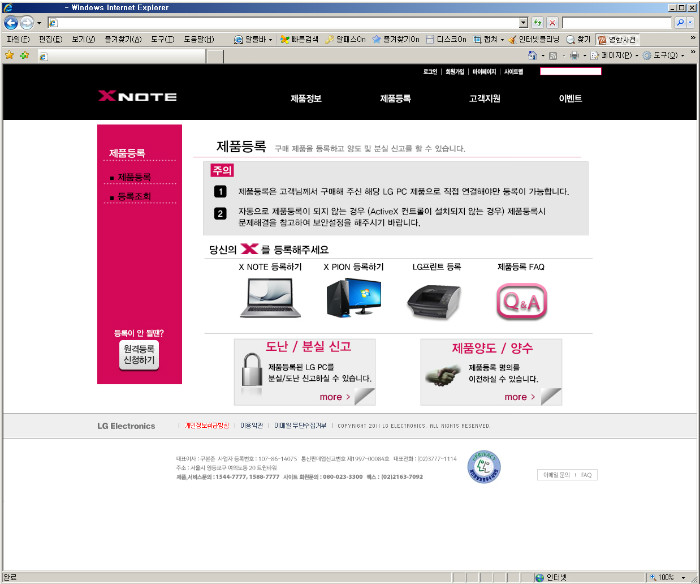The image size is (700, 584).
Task: Select the 제품정보 navigation tab
Action: coord(306,98)
